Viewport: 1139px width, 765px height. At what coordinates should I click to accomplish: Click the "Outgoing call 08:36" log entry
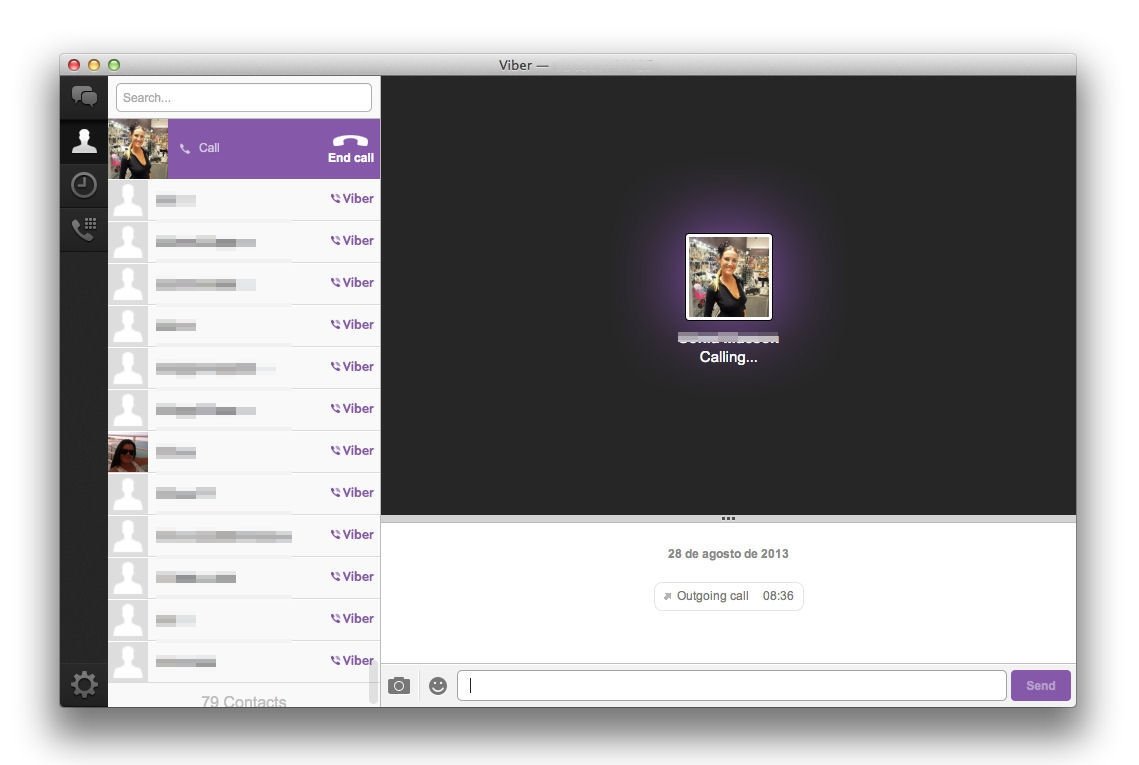point(729,596)
